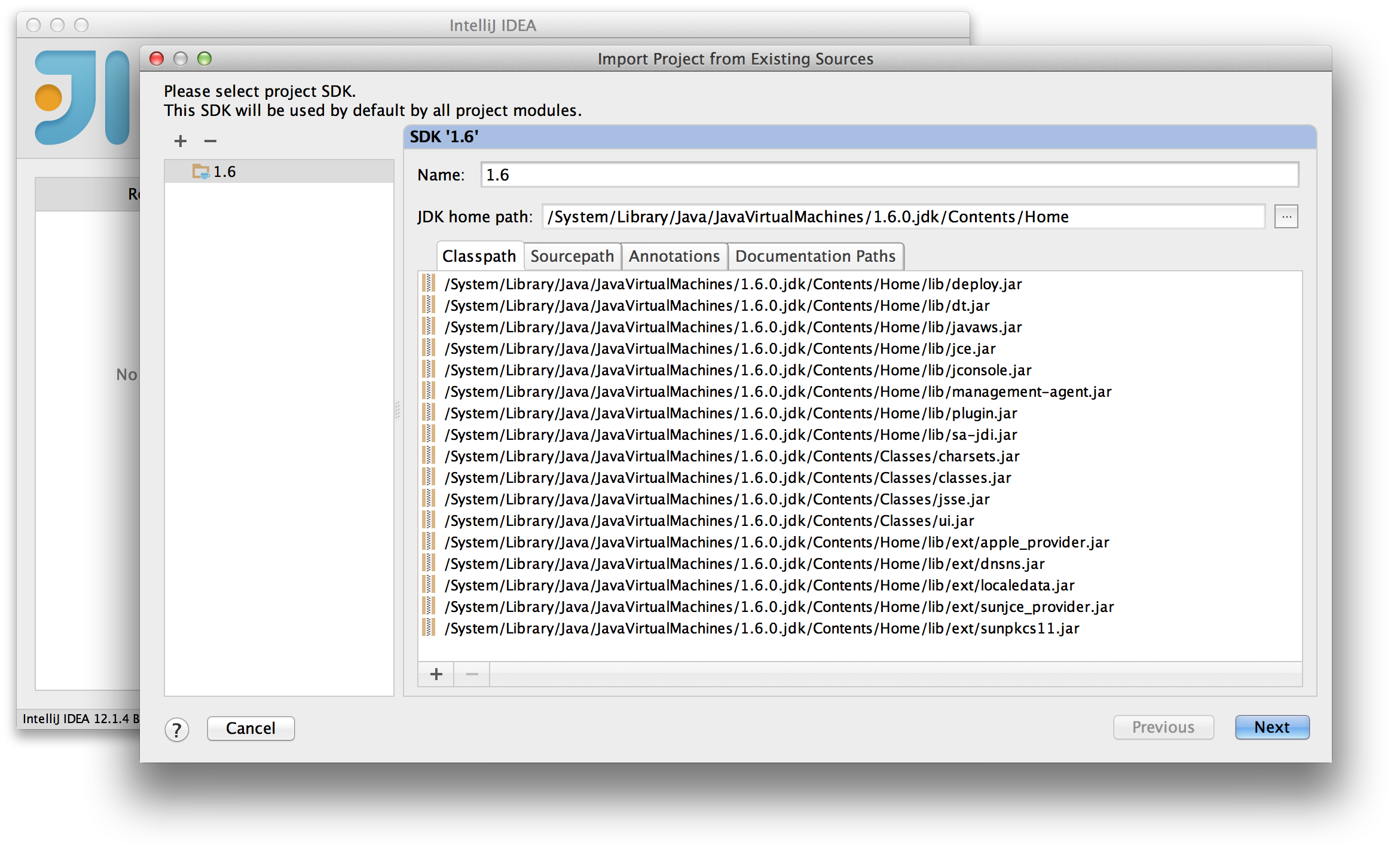Open the JDK home path browse button

pyautogui.click(x=1286, y=216)
